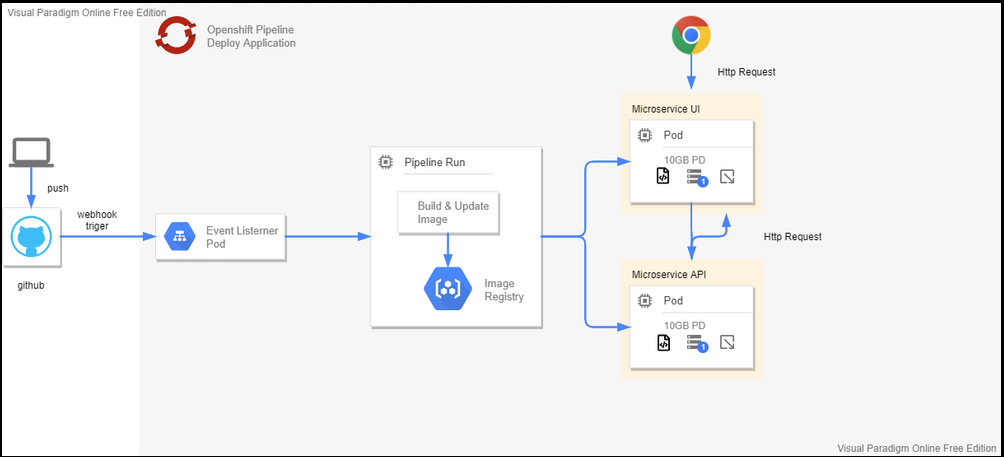Select the Chrome browser icon

point(690,36)
